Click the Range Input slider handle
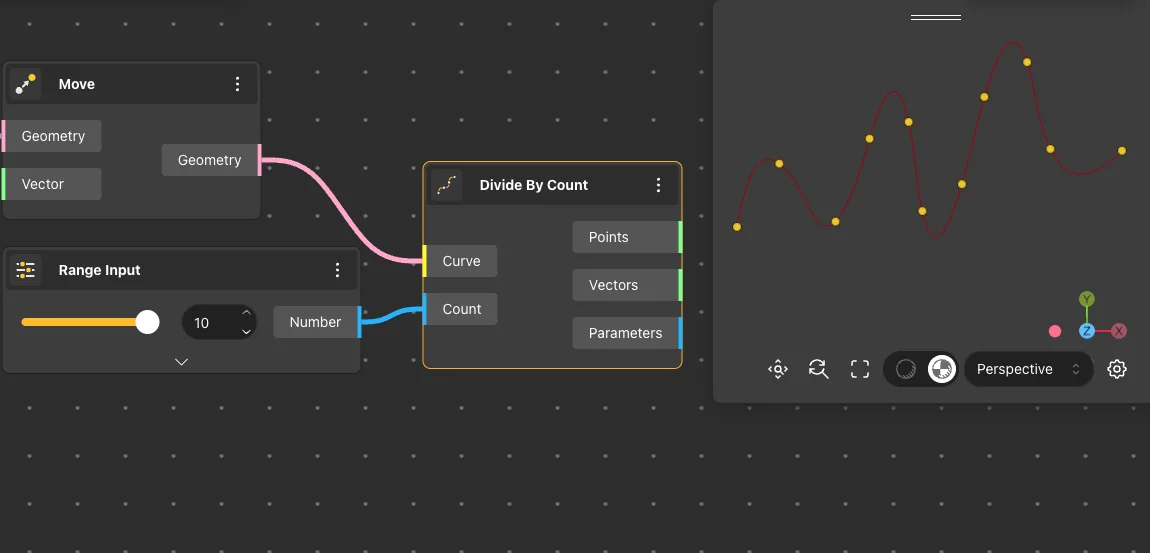 [x=147, y=322]
